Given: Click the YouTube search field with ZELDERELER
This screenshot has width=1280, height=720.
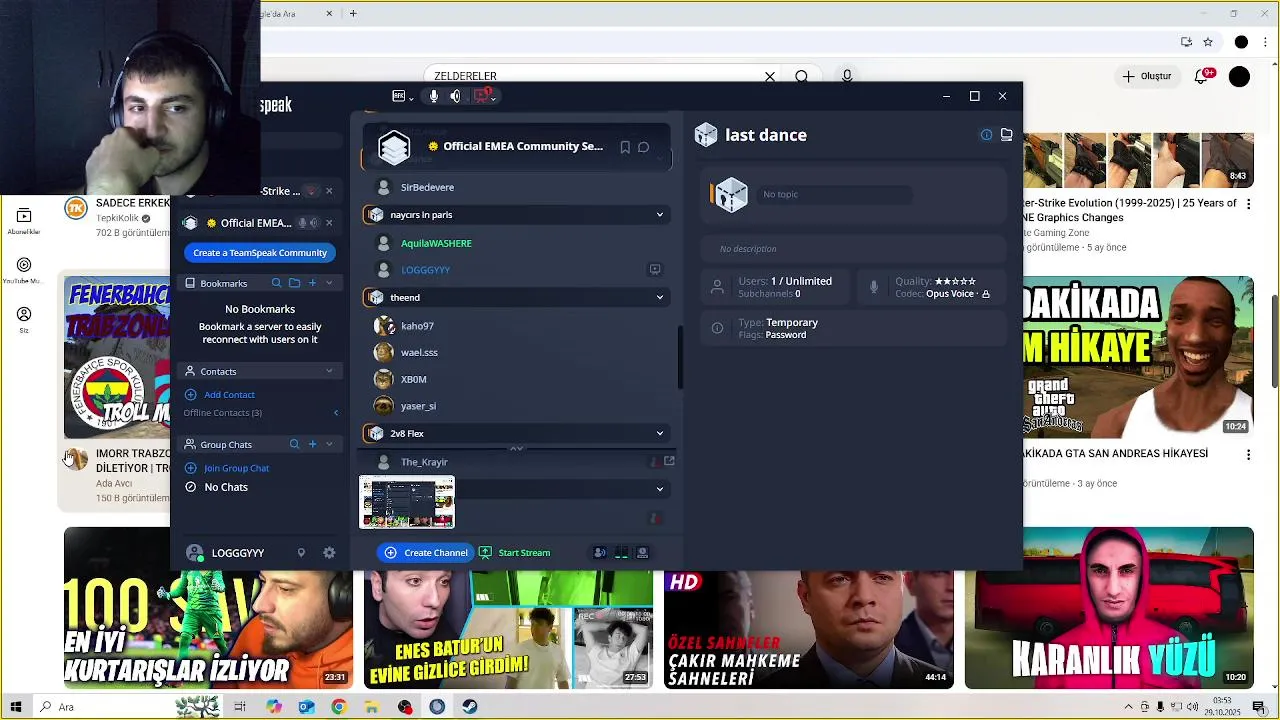Looking at the screenshot, I should coord(590,76).
